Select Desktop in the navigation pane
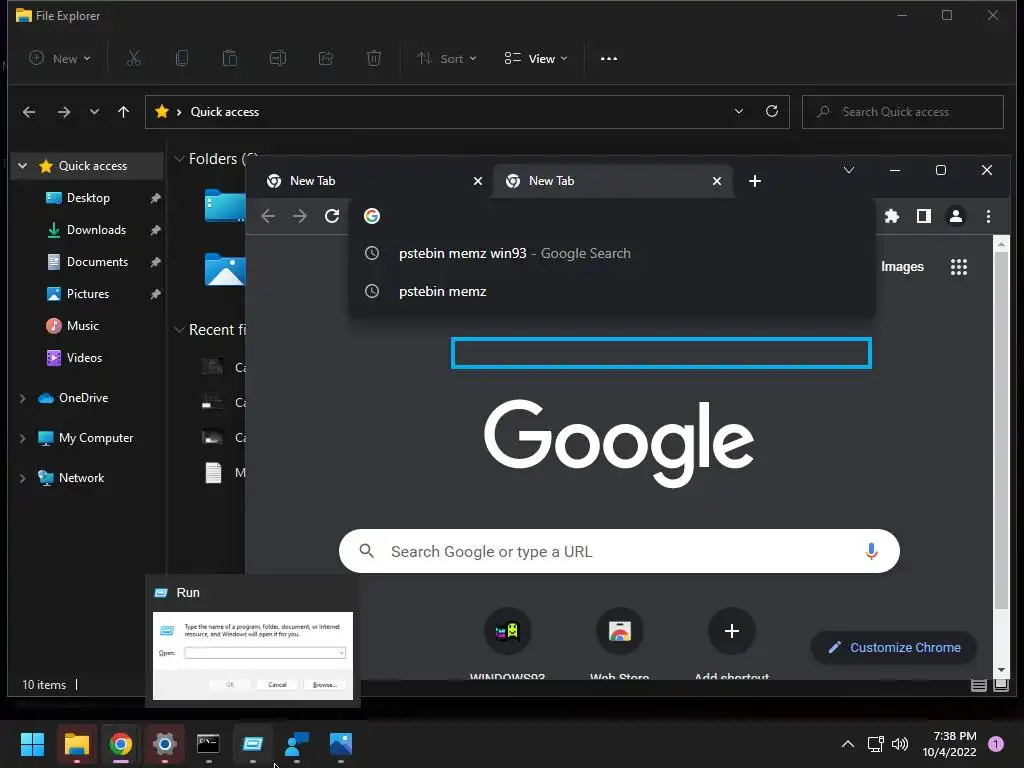This screenshot has width=1024, height=768. 88,198
